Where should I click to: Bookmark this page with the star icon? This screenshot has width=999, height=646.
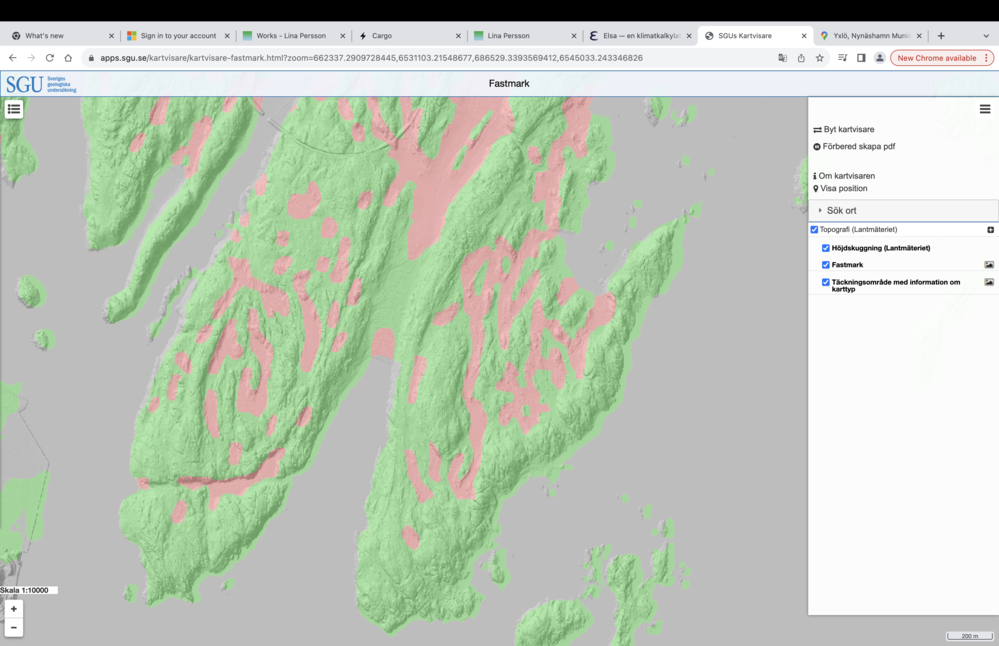(820, 58)
